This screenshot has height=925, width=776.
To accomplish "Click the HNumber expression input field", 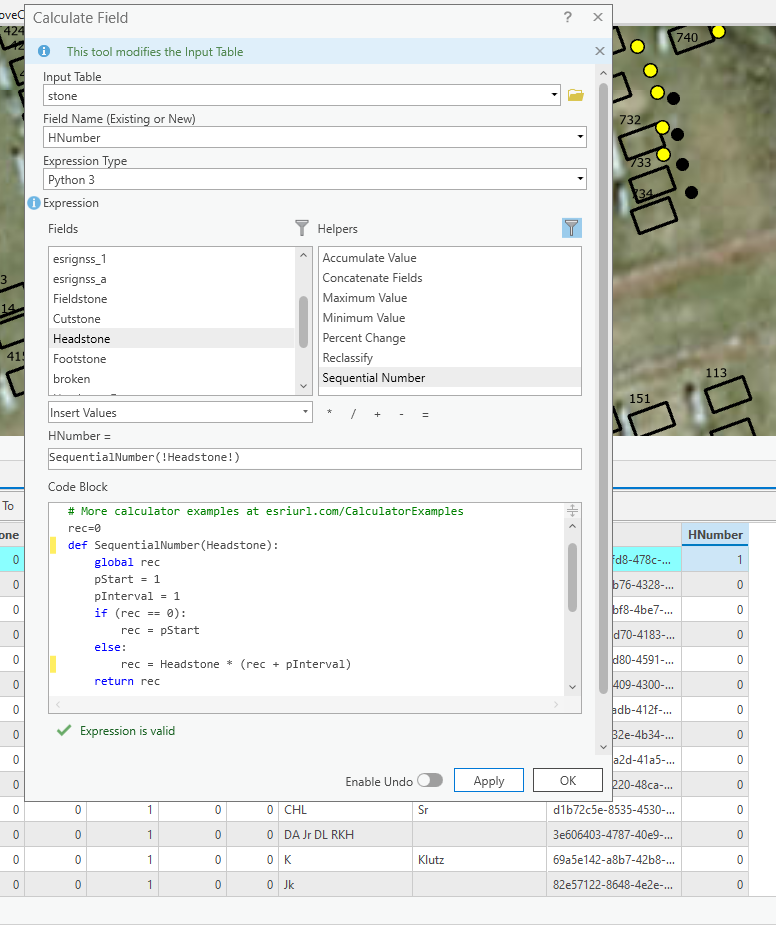I will [x=314, y=458].
